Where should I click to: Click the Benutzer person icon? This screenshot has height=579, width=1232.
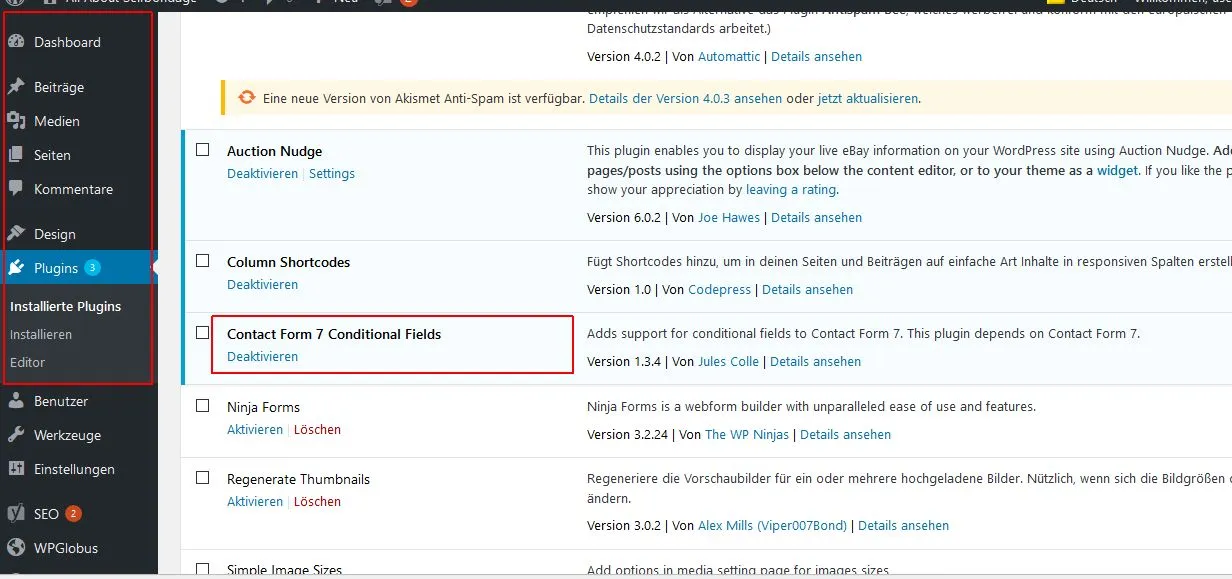coord(16,401)
